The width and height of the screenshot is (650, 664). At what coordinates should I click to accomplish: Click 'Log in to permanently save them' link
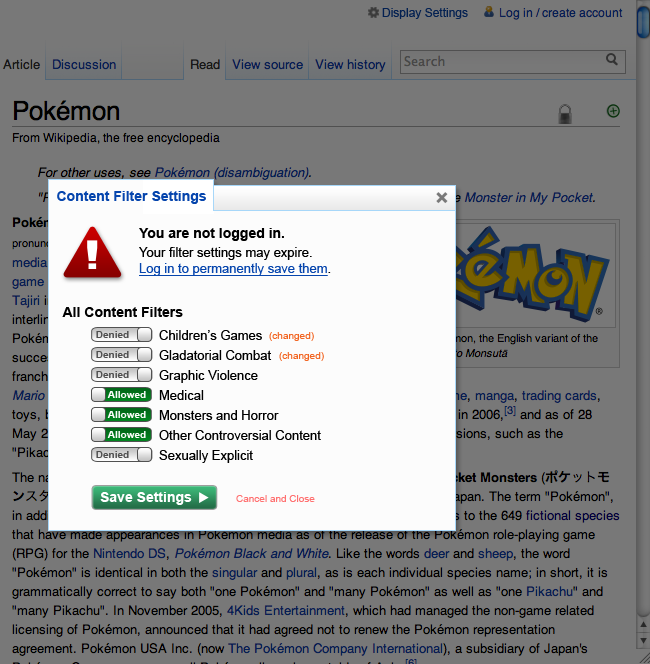233,268
